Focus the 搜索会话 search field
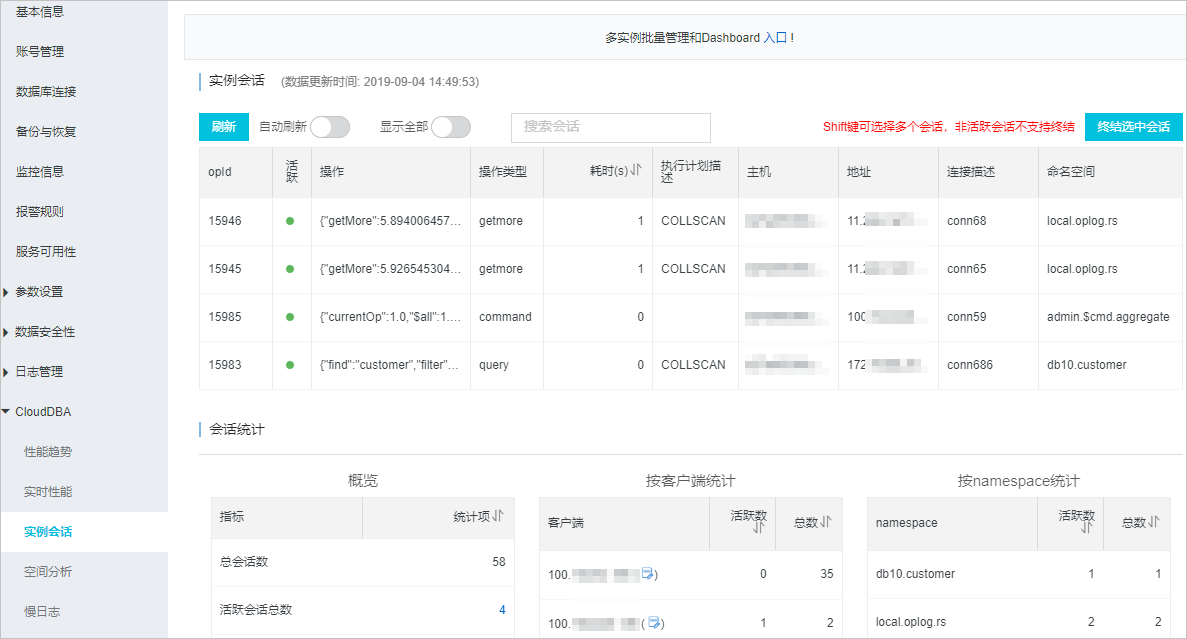The width and height of the screenshot is (1187, 639). (611, 127)
